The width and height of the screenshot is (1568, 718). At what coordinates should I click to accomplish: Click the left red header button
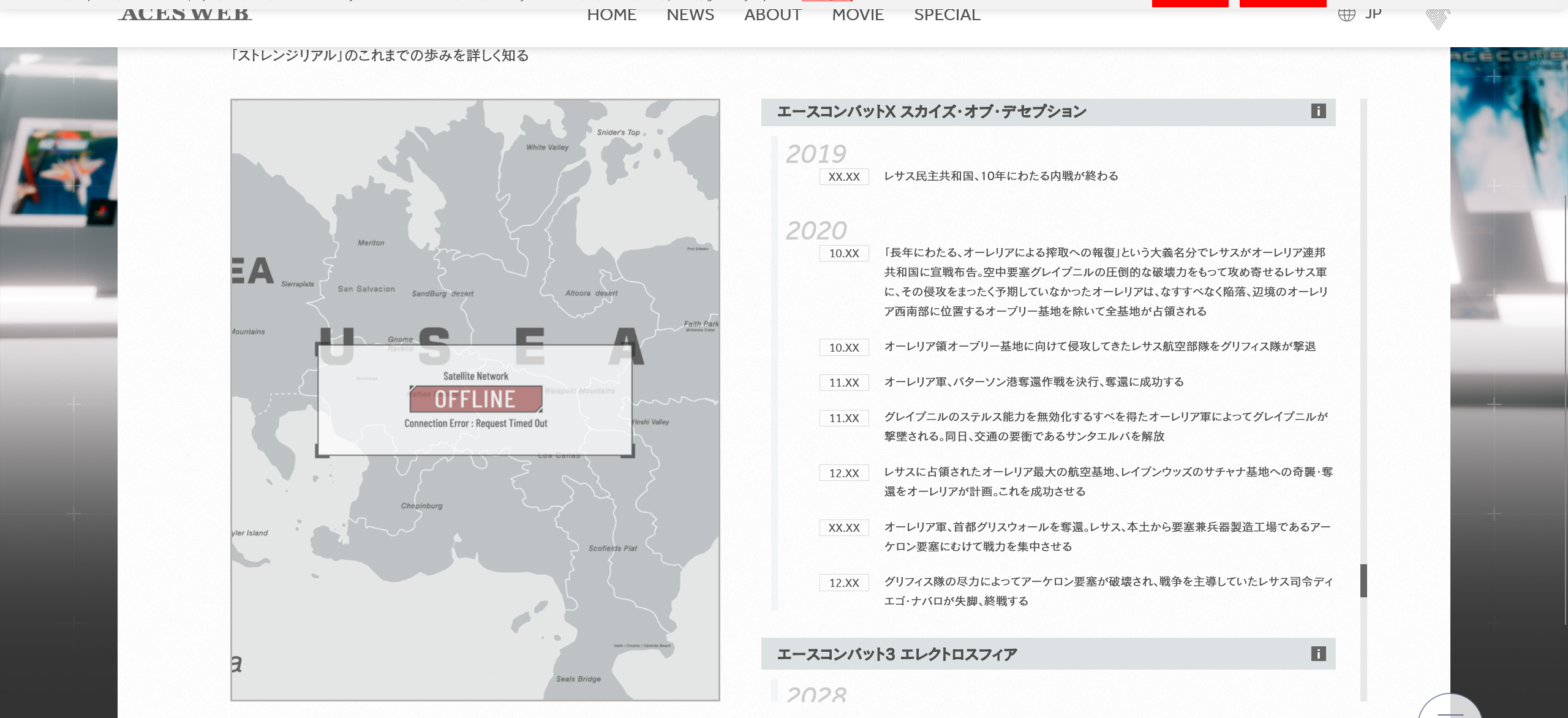[x=1190, y=3]
